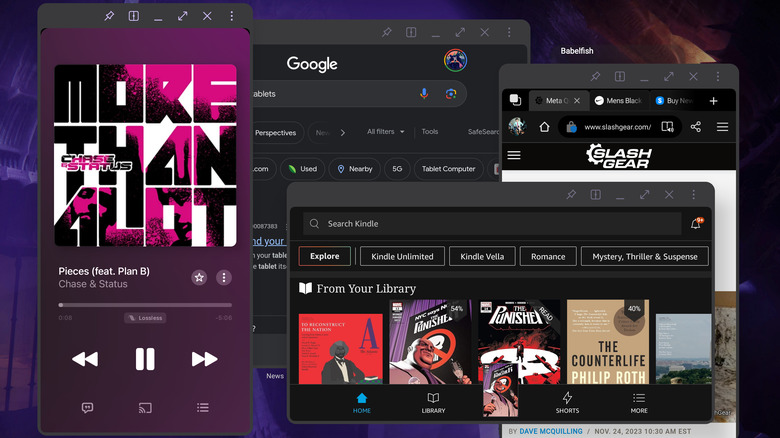
Task: Seek using the song progress bar
Action: pyautogui.click(x=145, y=305)
